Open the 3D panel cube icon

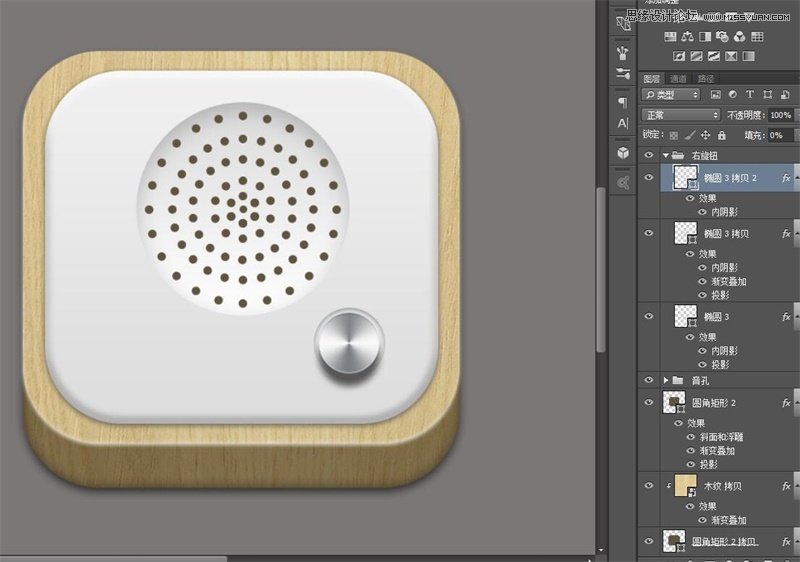tap(623, 152)
